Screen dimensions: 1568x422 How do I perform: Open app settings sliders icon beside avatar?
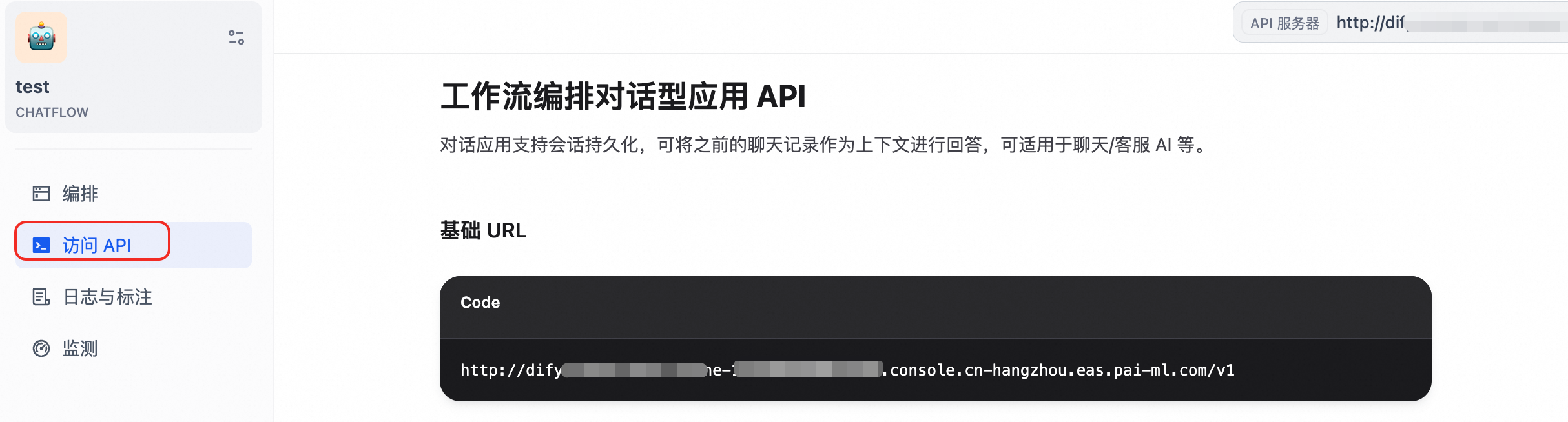236,37
